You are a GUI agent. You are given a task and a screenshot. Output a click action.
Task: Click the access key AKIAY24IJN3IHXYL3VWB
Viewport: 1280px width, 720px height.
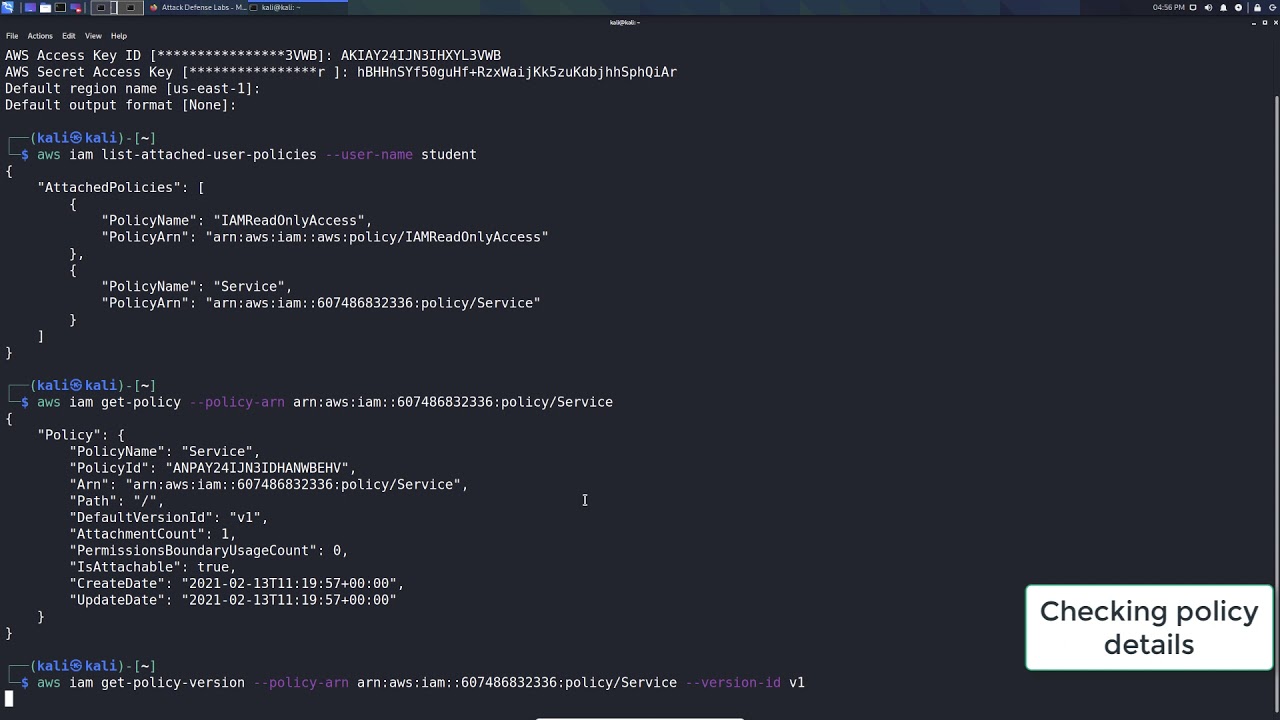421,55
